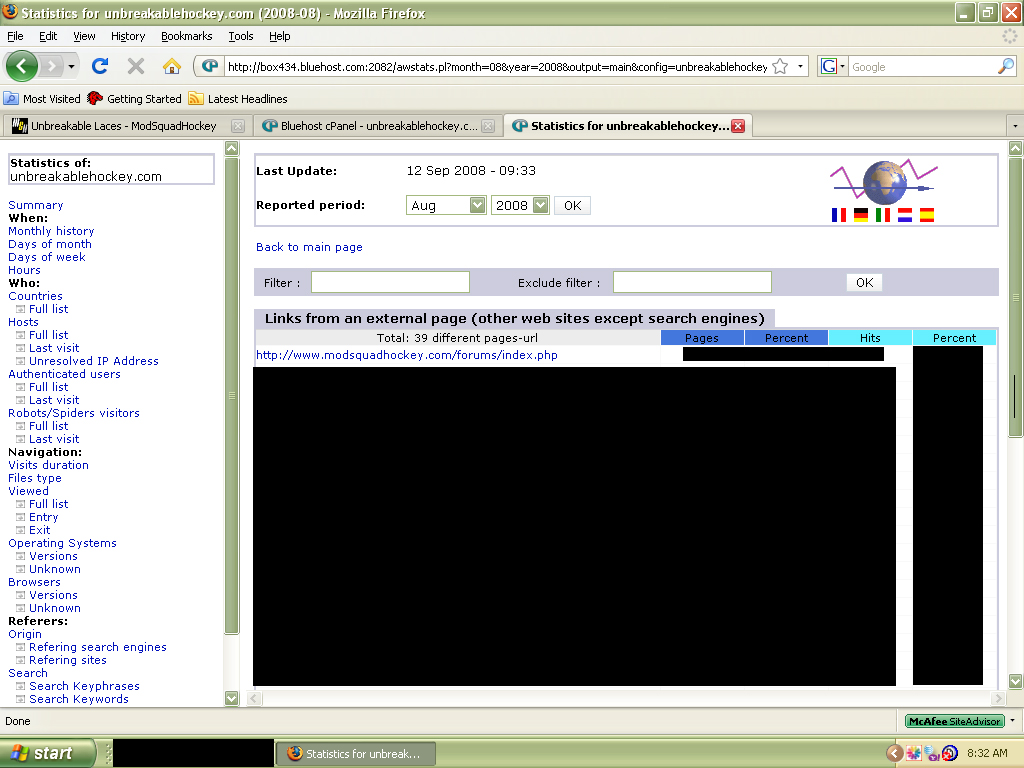Viewport: 1024px width, 768px height.
Task: Click OK button beside Exclude filter
Action: pyautogui.click(x=865, y=282)
